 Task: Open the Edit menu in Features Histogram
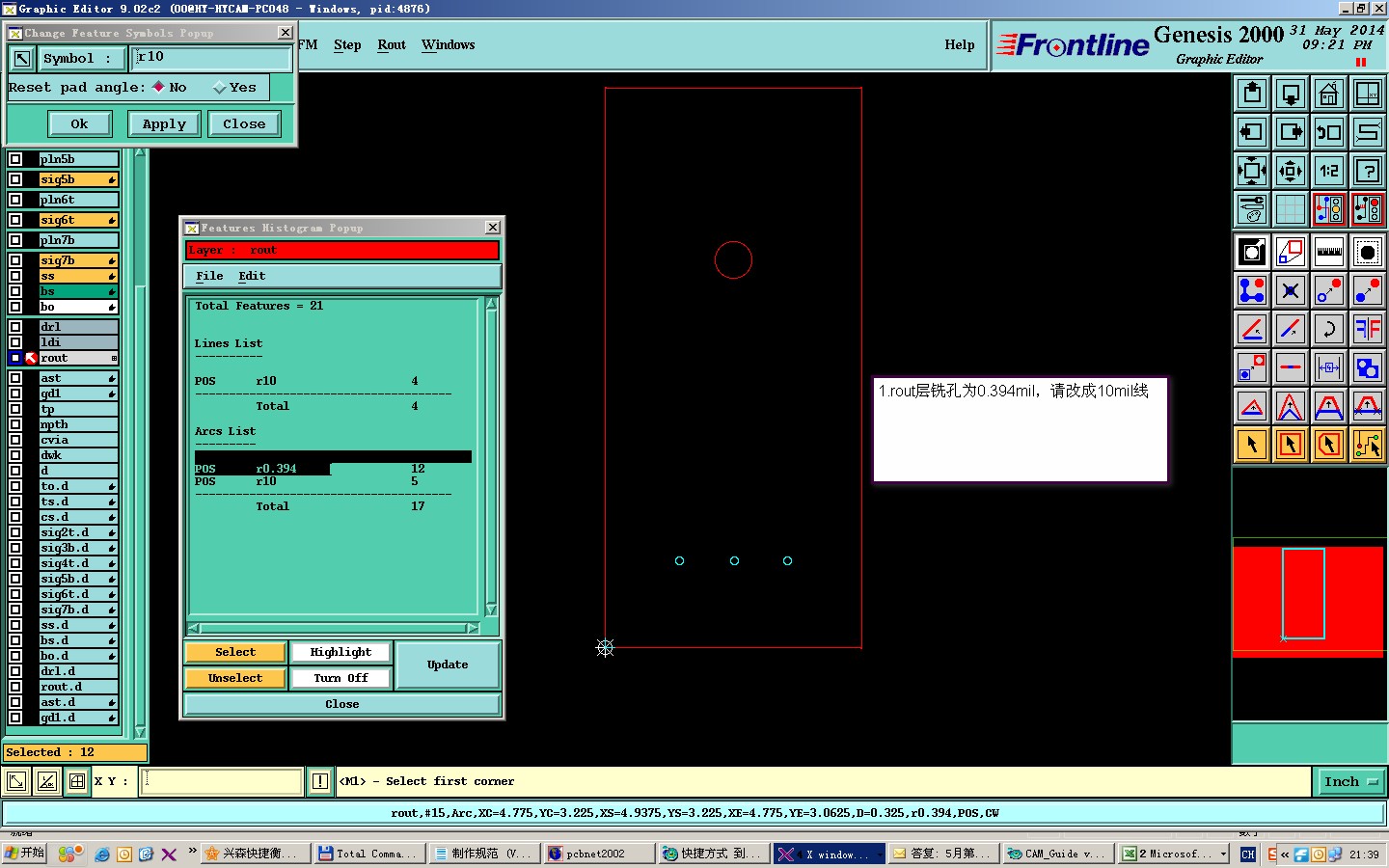click(252, 276)
